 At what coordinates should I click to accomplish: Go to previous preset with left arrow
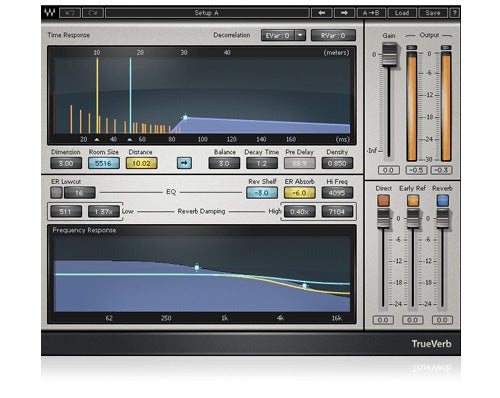322,13
